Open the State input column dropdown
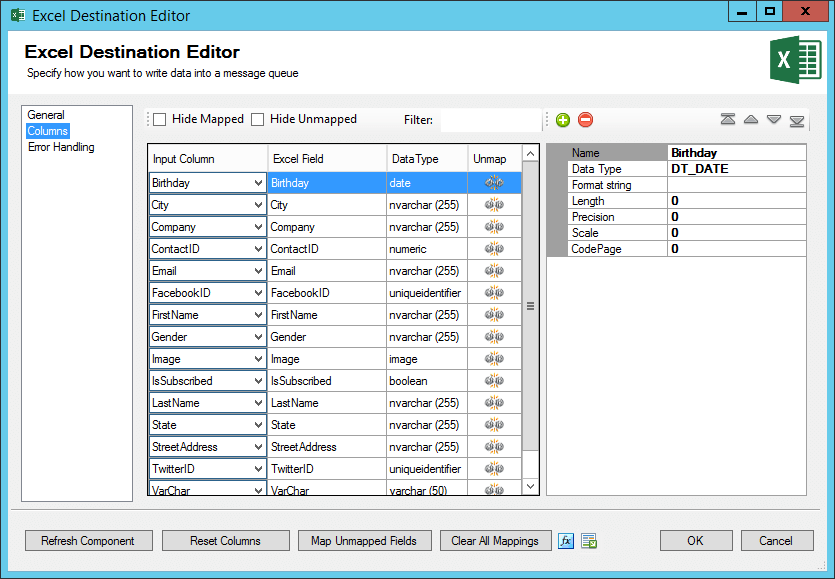Viewport: 835px width, 579px height. (x=258, y=425)
